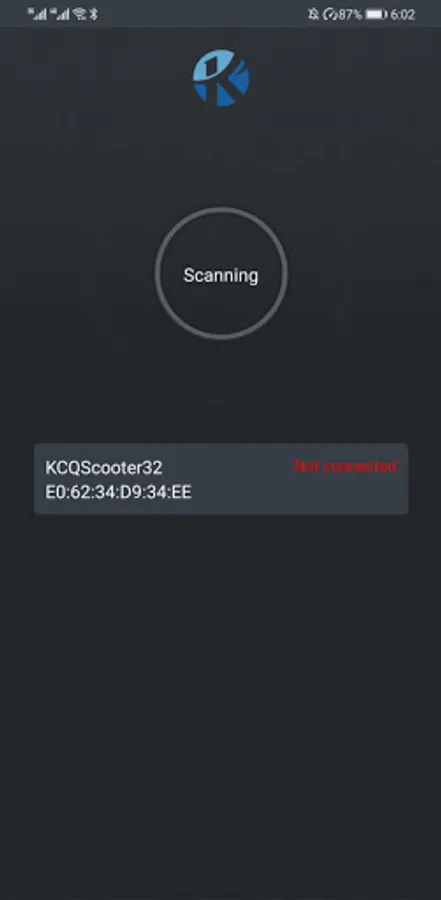Tap empty area below the device list
The width and height of the screenshot is (441, 900).
click(x=221, y=689)
